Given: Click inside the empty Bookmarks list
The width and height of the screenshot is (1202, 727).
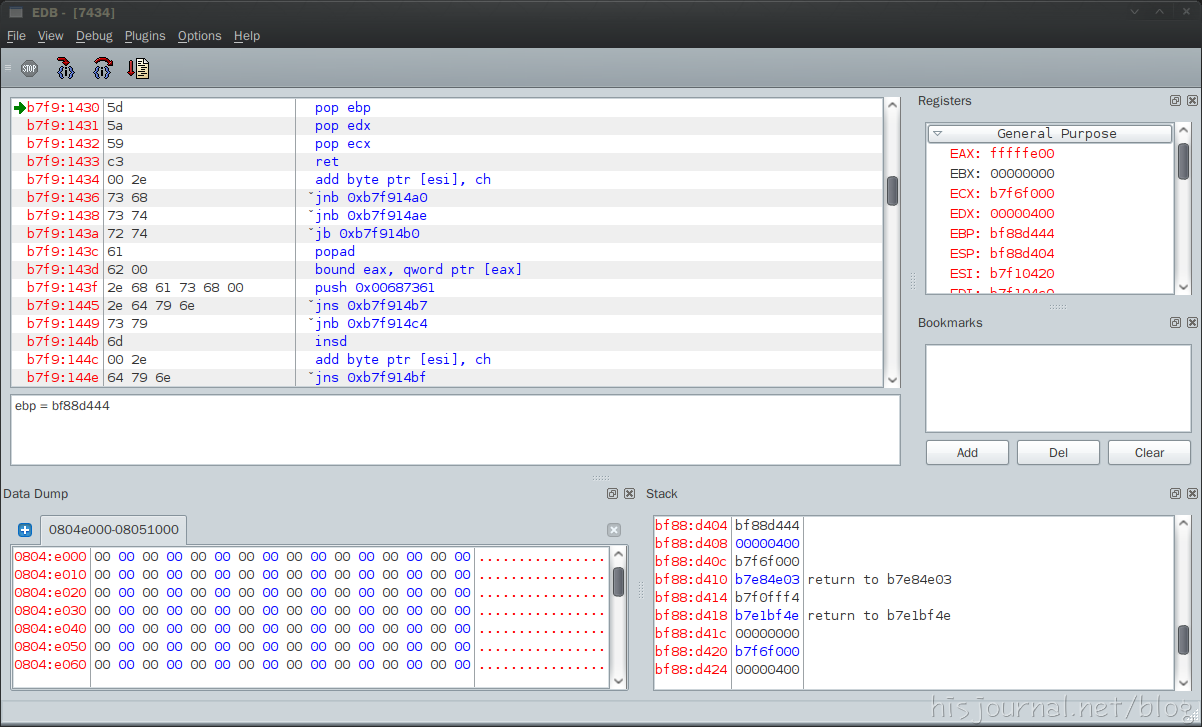Looking at the screenshot, I should pos(1058,388).
